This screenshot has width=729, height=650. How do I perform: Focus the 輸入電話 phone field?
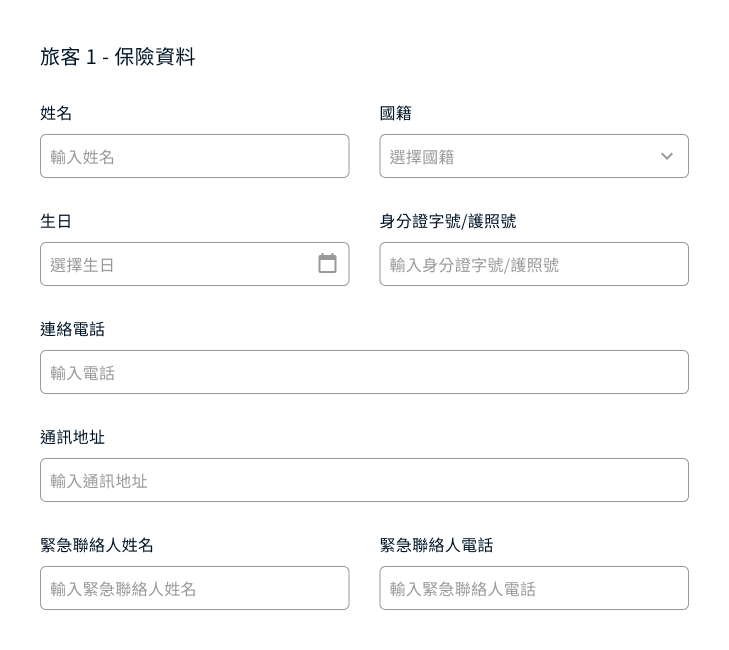point(364,372)
